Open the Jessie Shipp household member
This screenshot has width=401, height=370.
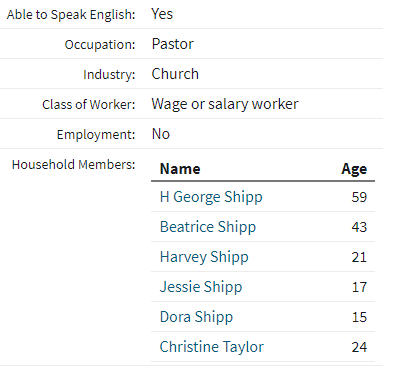[201, 287]
